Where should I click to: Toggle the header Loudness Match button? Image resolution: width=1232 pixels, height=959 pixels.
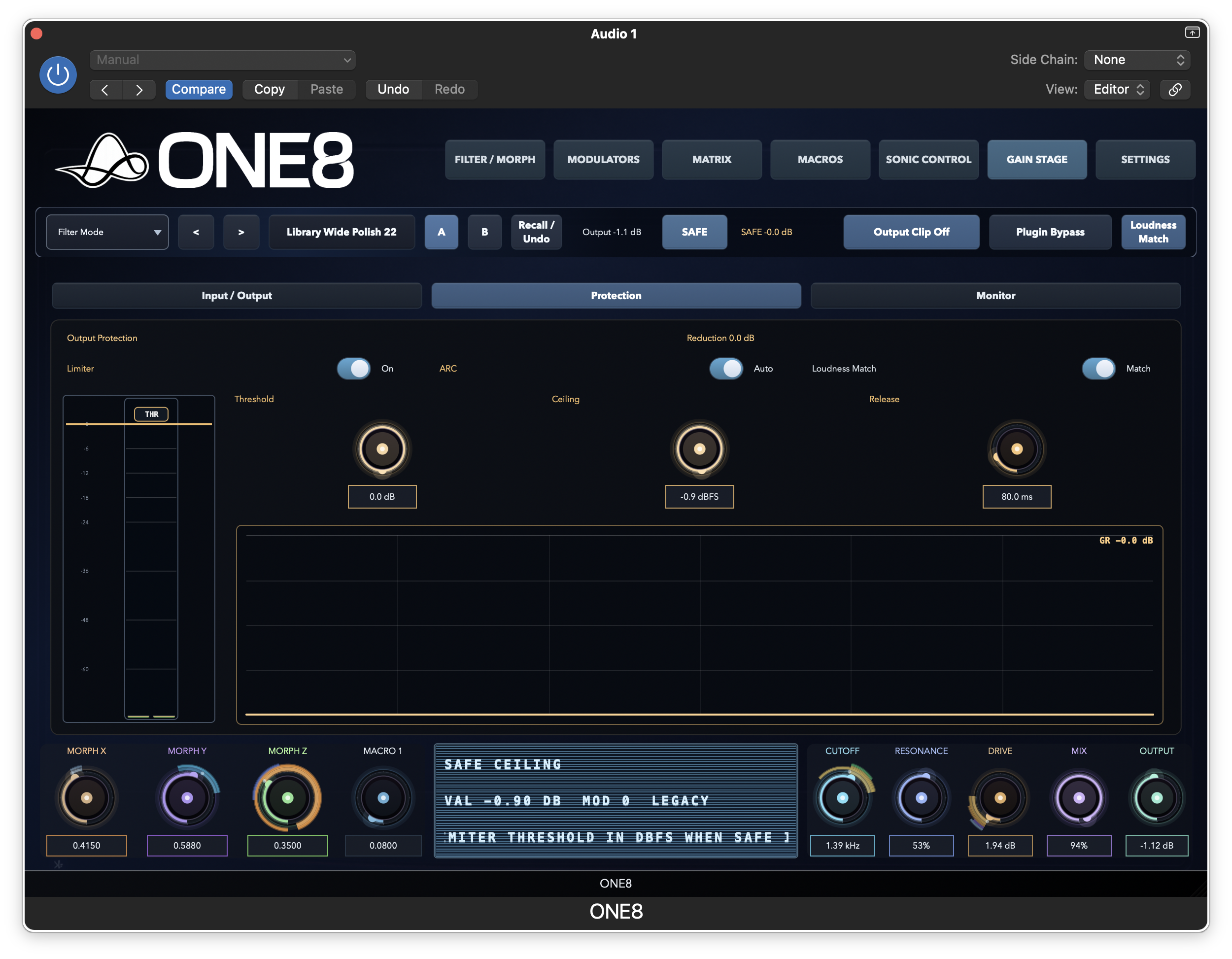(1153, 232)
